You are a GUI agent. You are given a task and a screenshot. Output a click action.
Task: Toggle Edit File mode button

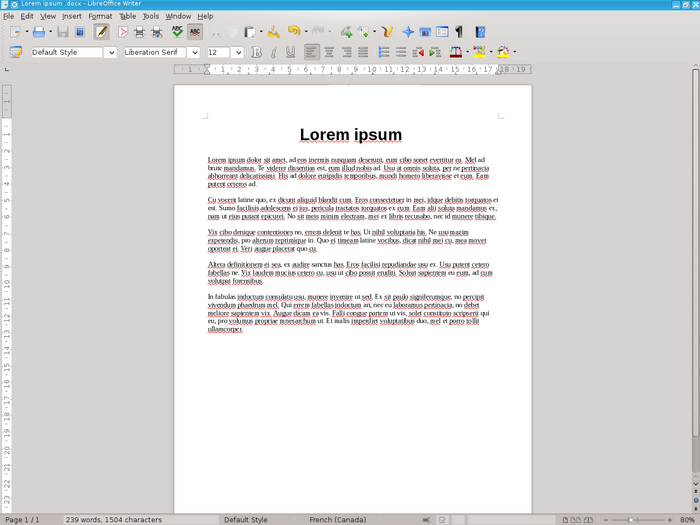[x=101, y=32]
